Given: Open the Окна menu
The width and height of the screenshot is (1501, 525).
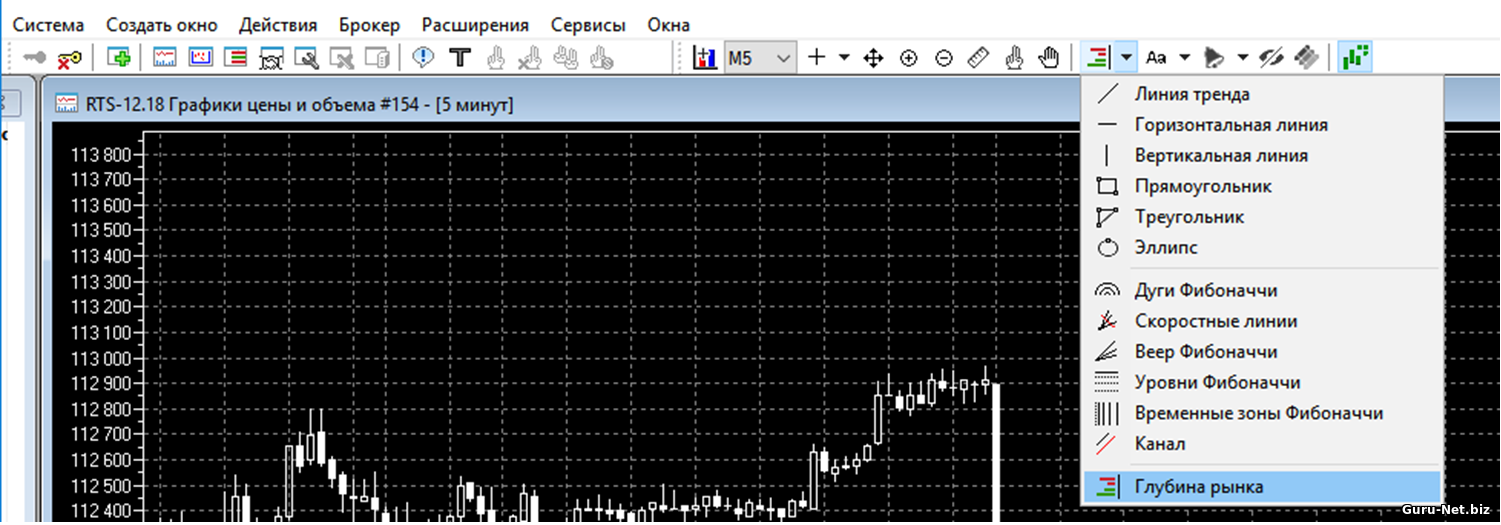Looking at the screenshot, I should (x=668, y=25).
